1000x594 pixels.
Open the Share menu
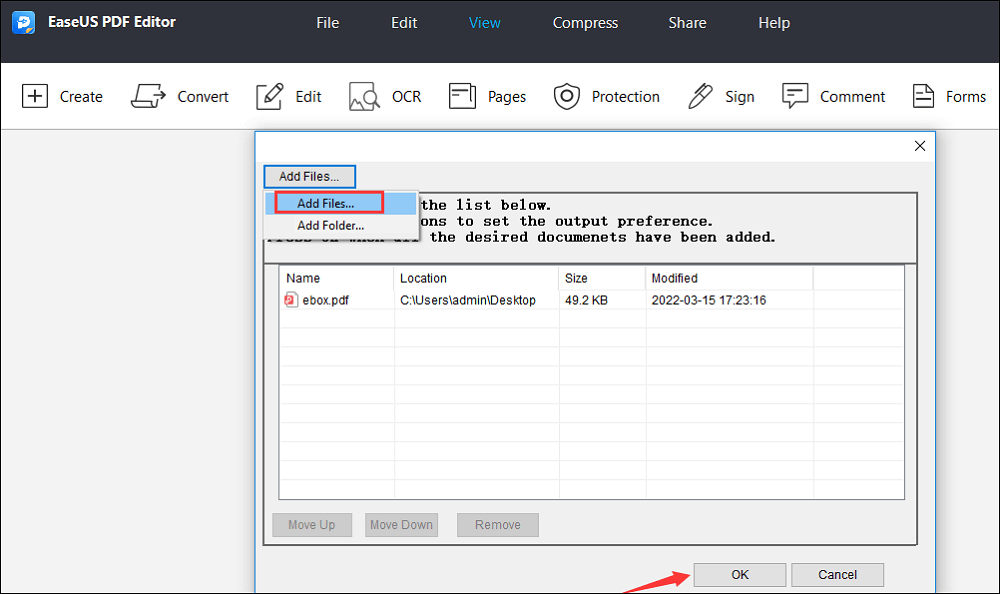[x=688, y=23]
